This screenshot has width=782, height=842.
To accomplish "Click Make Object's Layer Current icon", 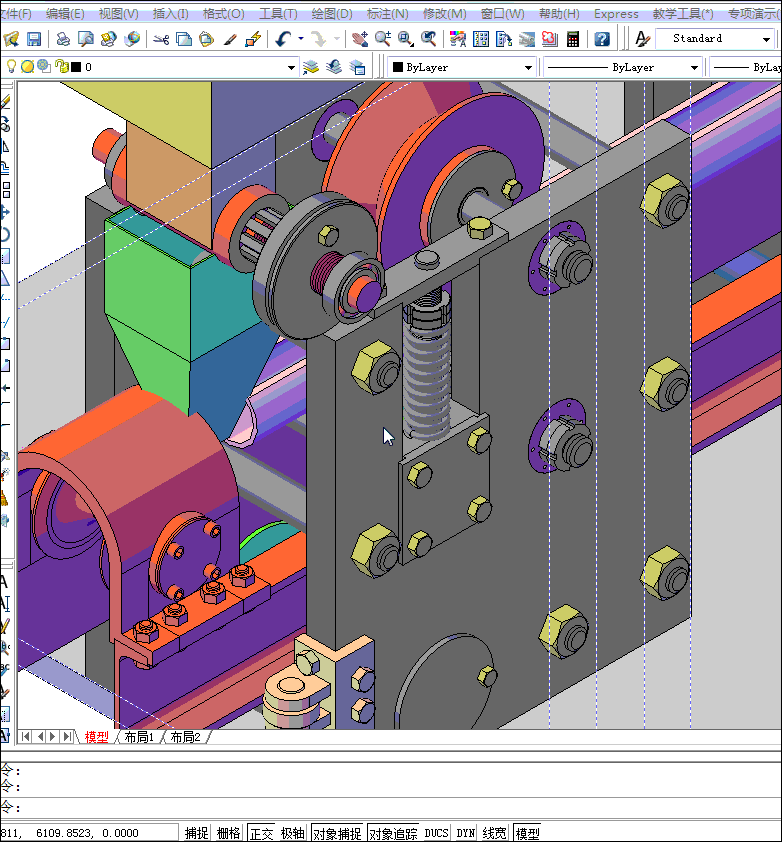I will pos(311,67).
